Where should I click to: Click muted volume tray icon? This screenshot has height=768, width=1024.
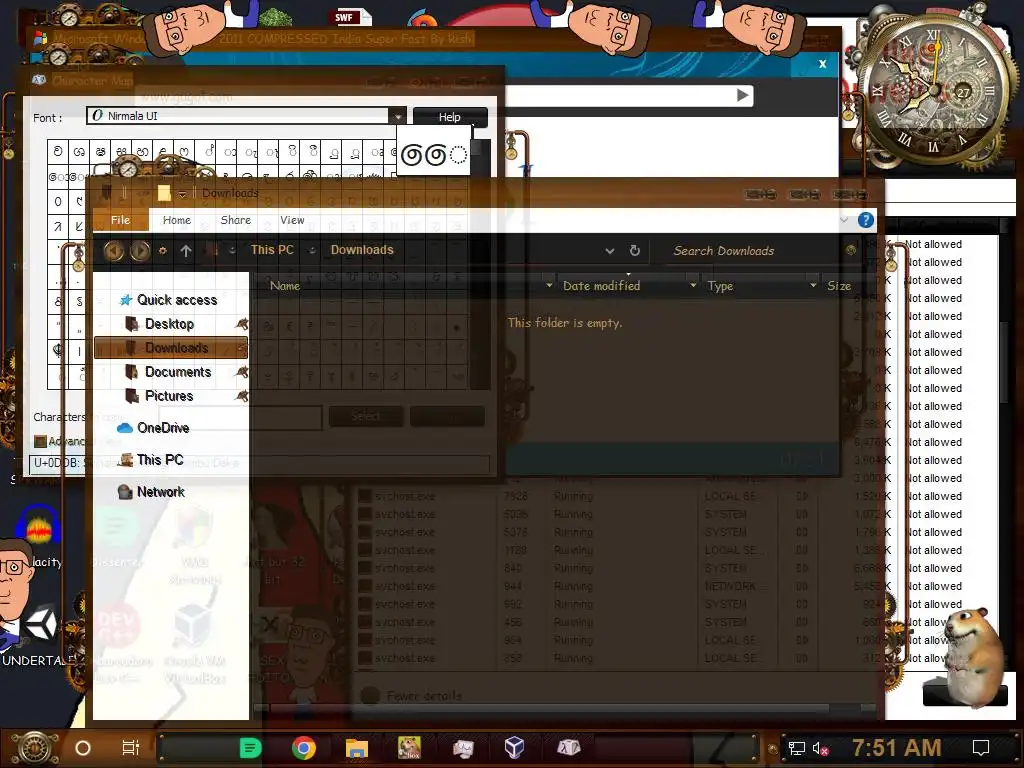[820, 748]
